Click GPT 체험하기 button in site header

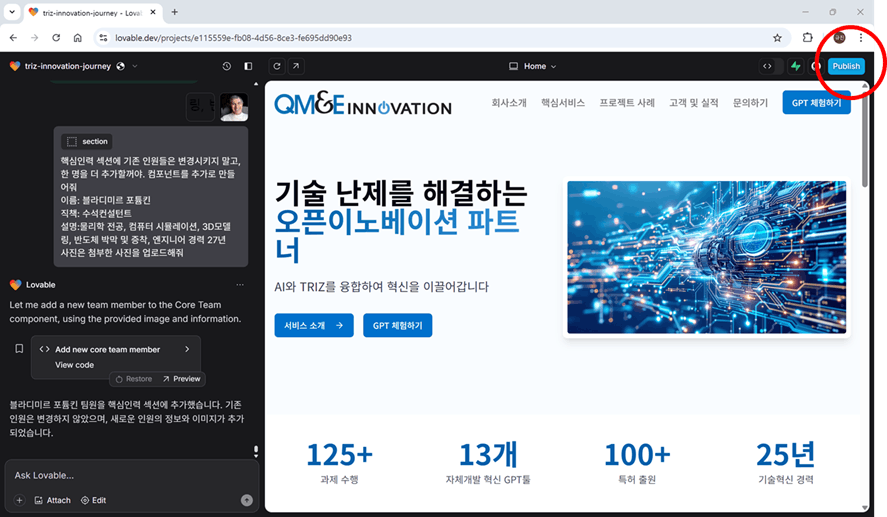(x=816, y=102)
